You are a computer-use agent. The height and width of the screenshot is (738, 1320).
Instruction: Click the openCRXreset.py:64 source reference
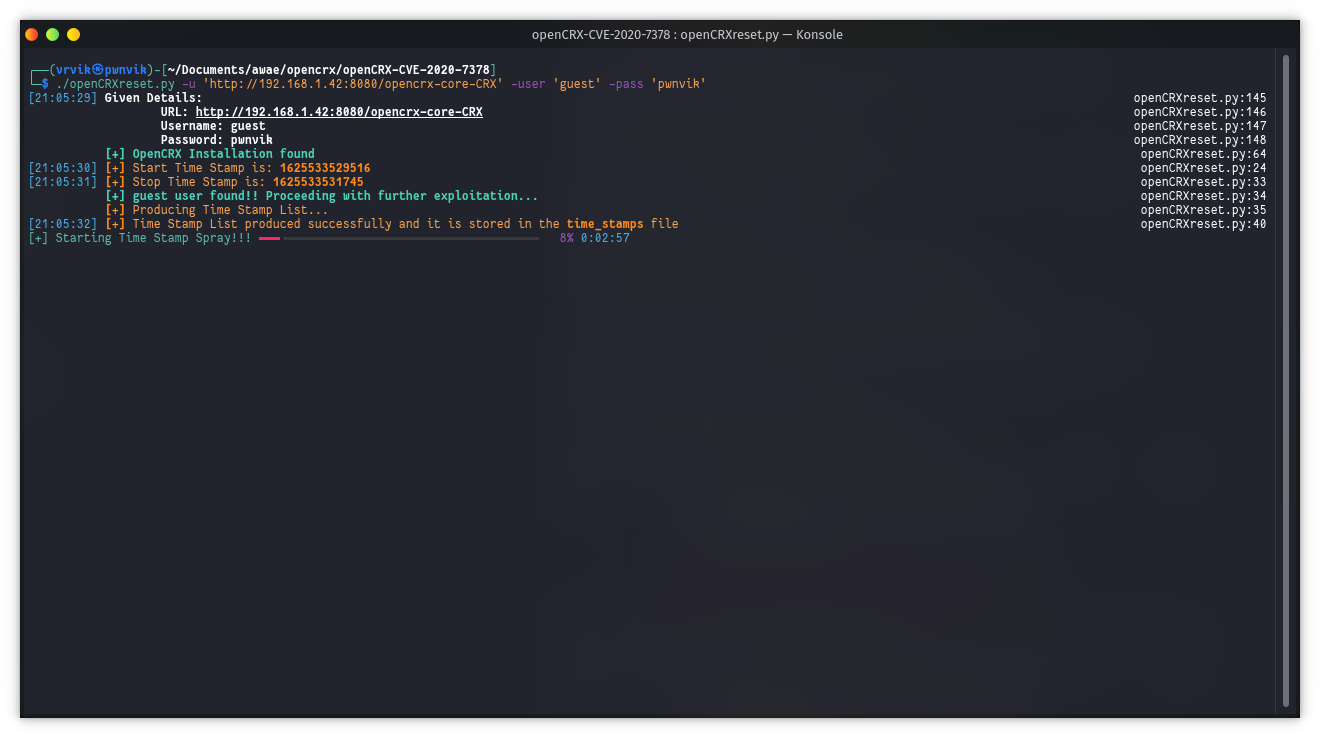1204,154
